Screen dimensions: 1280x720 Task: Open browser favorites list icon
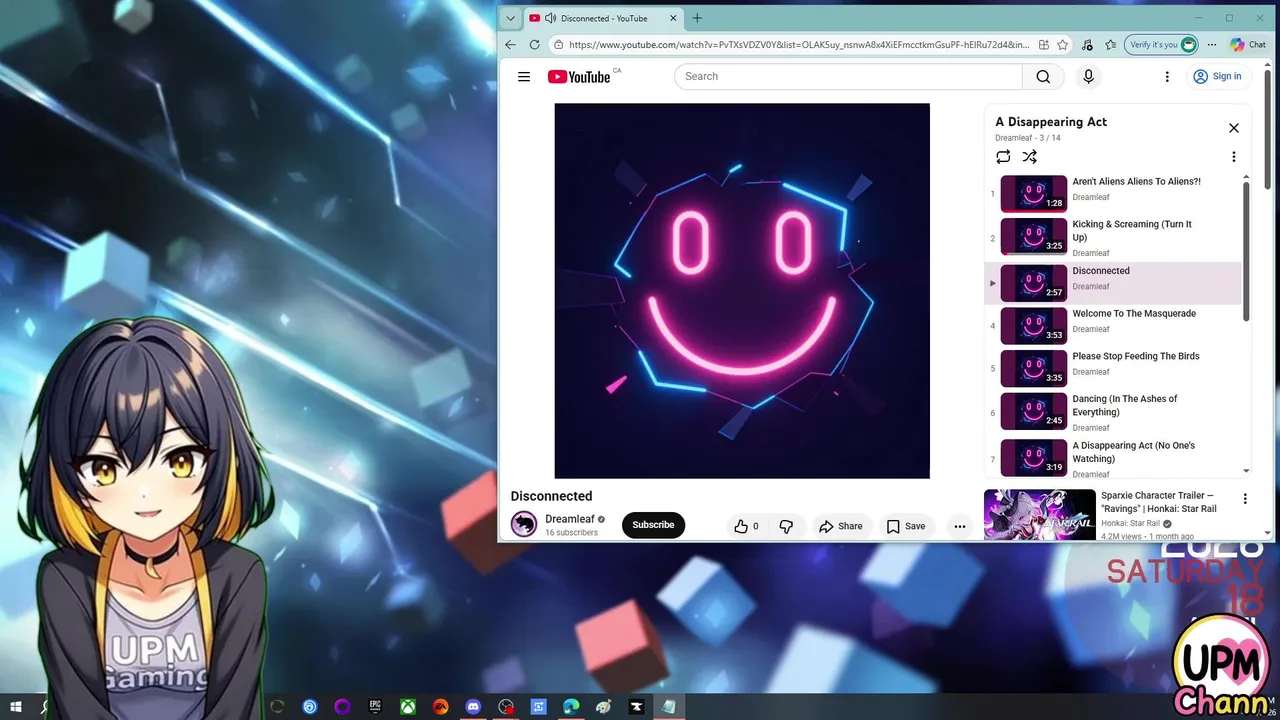1111,45
